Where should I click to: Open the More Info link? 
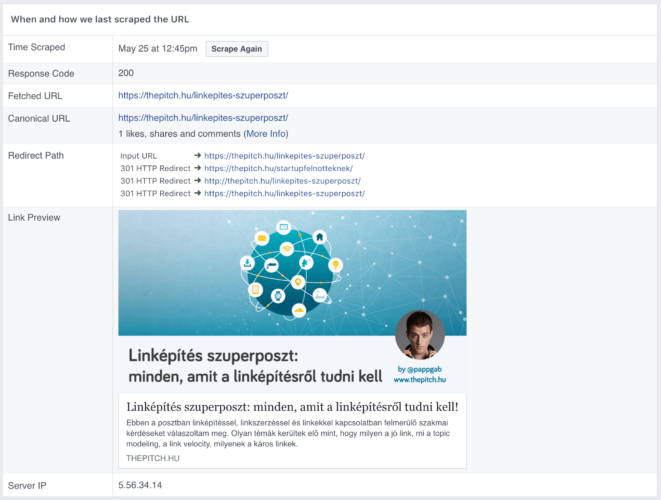pos(266,134)
